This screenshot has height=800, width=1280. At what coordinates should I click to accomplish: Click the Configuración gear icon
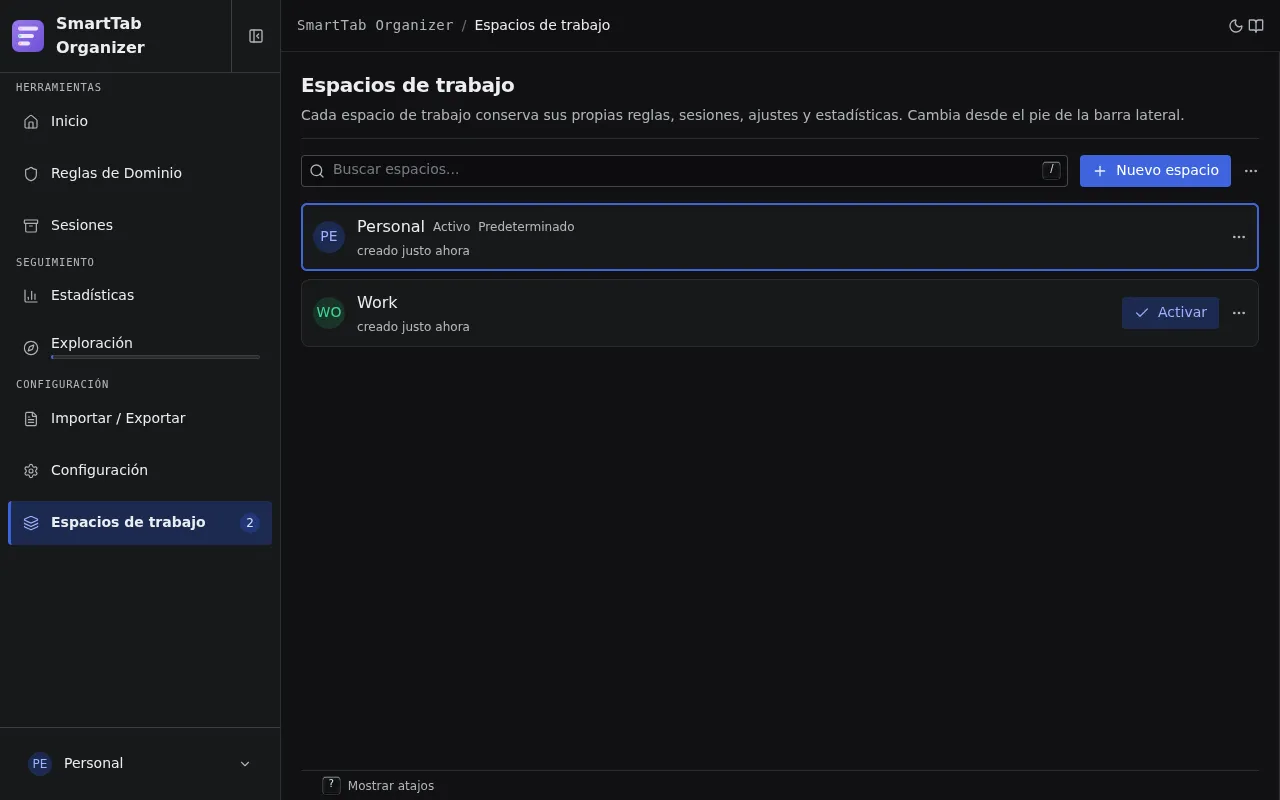click(x=31, y=470)
